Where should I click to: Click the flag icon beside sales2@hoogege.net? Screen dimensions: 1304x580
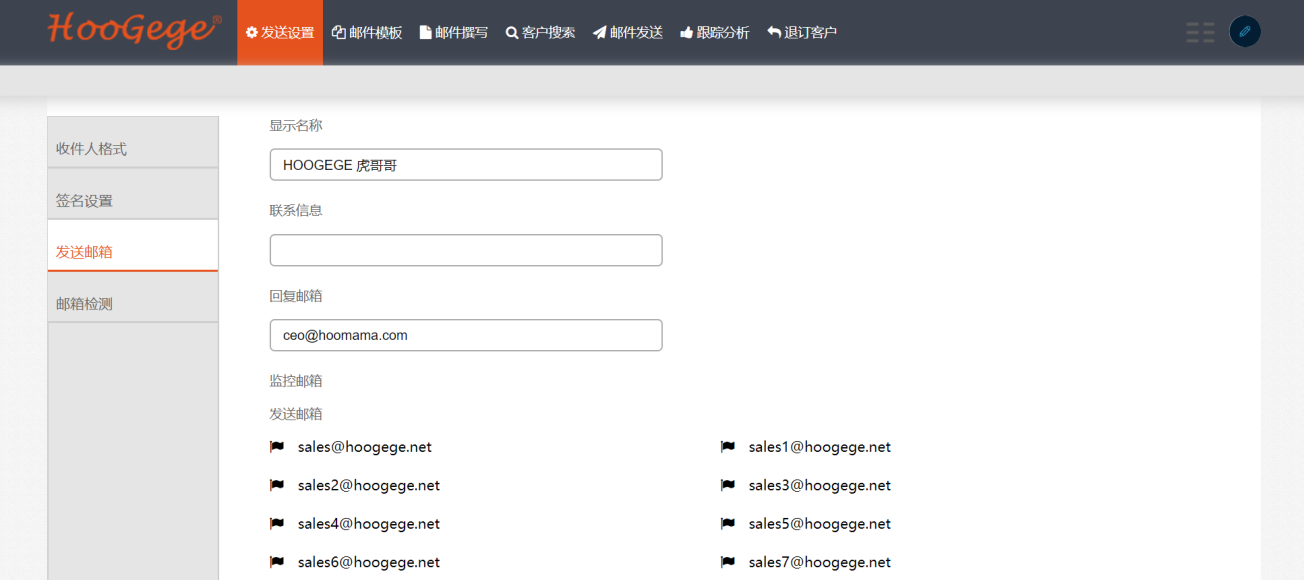tap(277, 485)
